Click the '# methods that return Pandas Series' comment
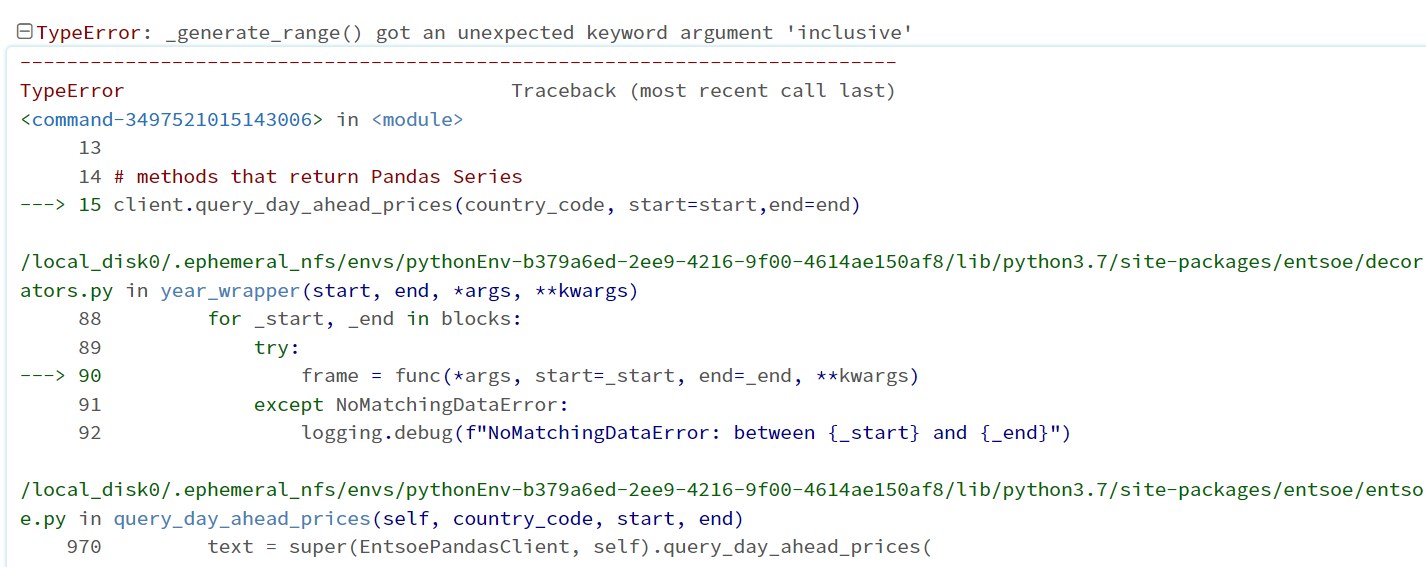The image size is (1426, 567). tap(318, 177)
